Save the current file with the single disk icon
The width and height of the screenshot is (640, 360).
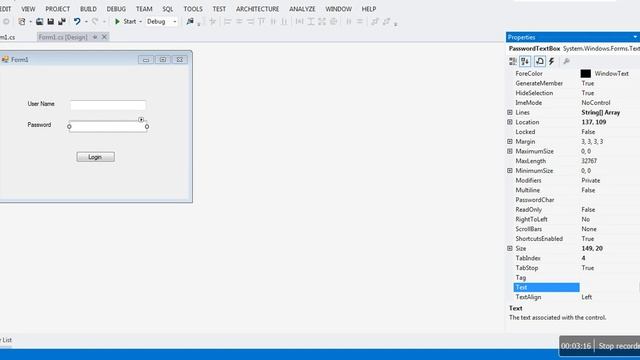51,22
